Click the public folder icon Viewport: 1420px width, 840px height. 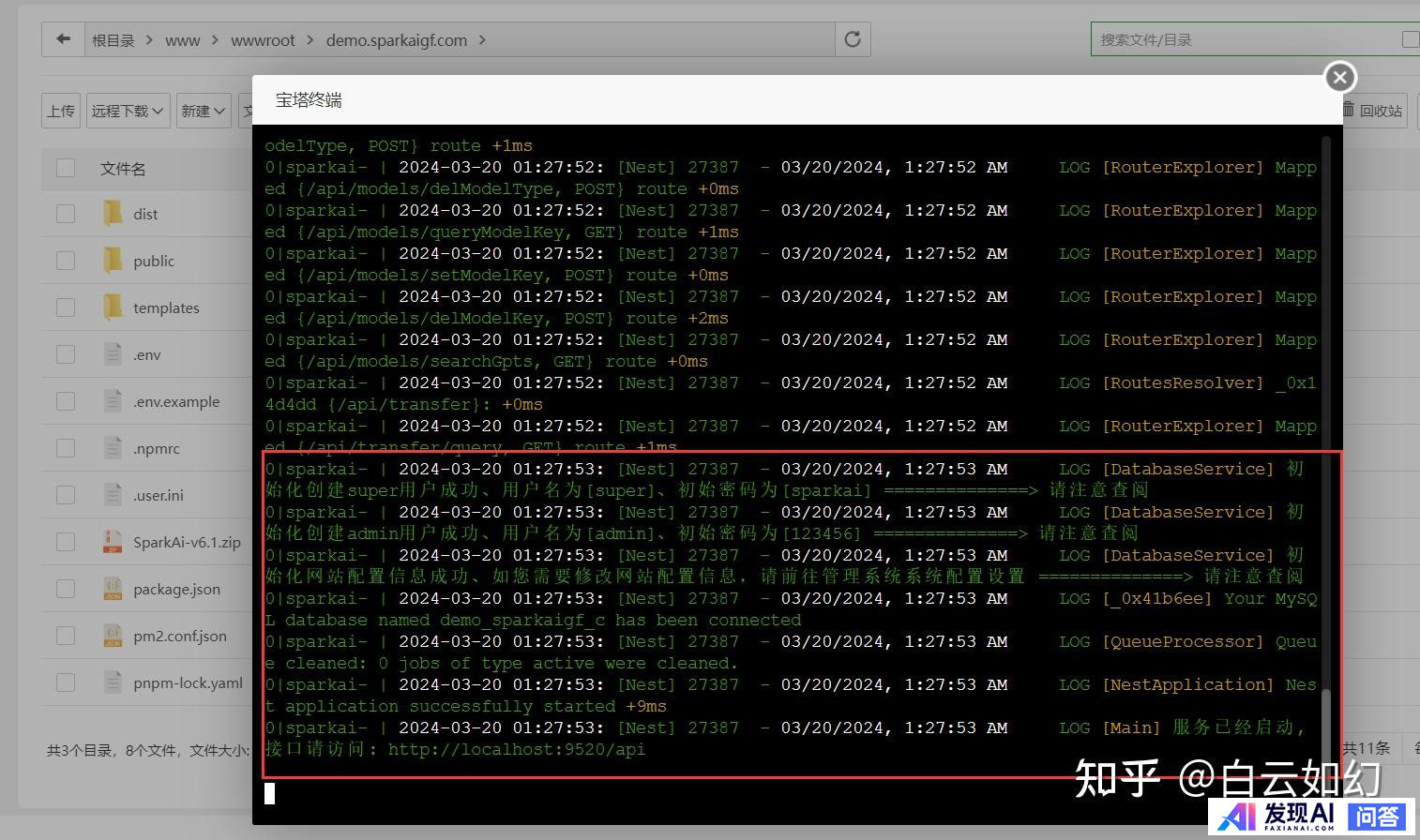point(113,261)
